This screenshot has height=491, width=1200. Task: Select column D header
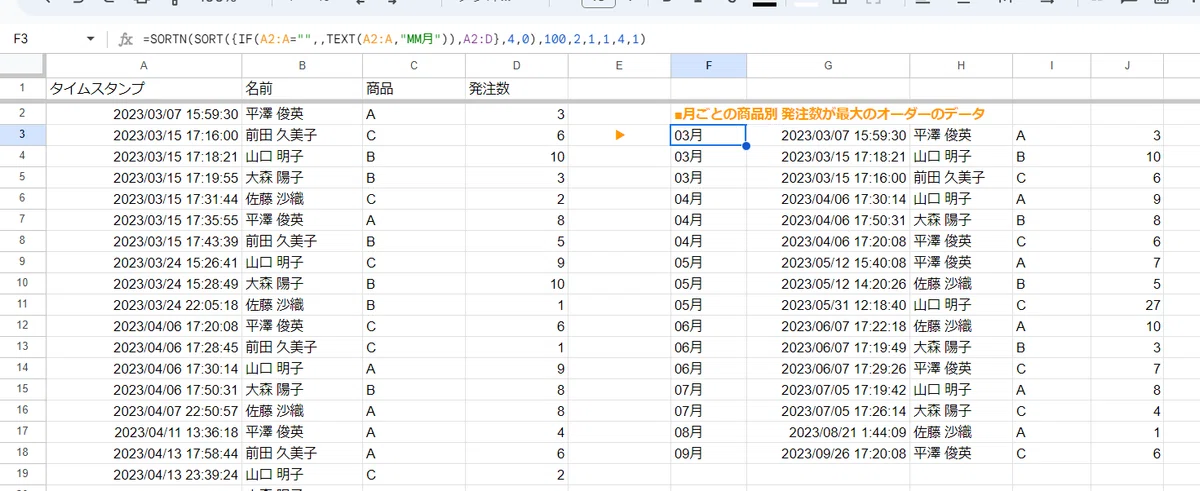pyautogui.click(x=517, y=66)
